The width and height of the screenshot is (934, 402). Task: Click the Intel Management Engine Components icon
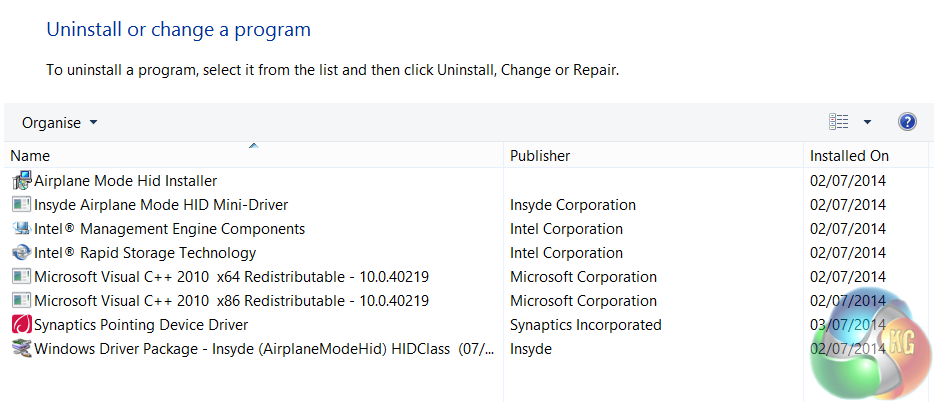click(x=21, y=229)
